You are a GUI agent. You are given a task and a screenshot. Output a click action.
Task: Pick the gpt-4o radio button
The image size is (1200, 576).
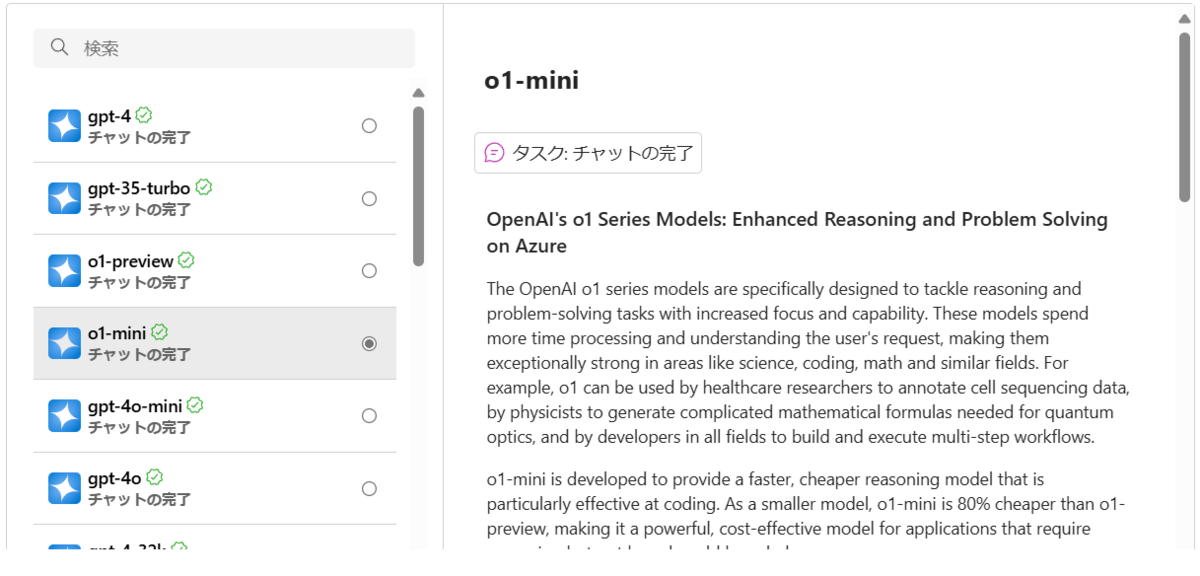pos(369,489)
